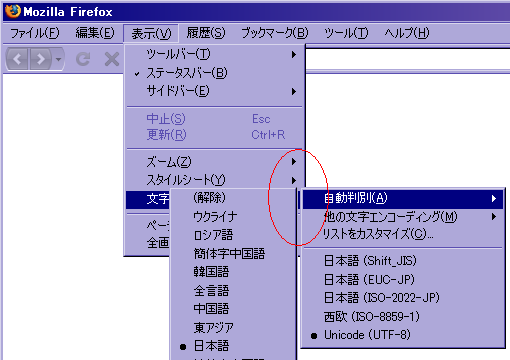Open the 編集(E) menu
This screenshot has width=510, height=360.
pos(95,33)
